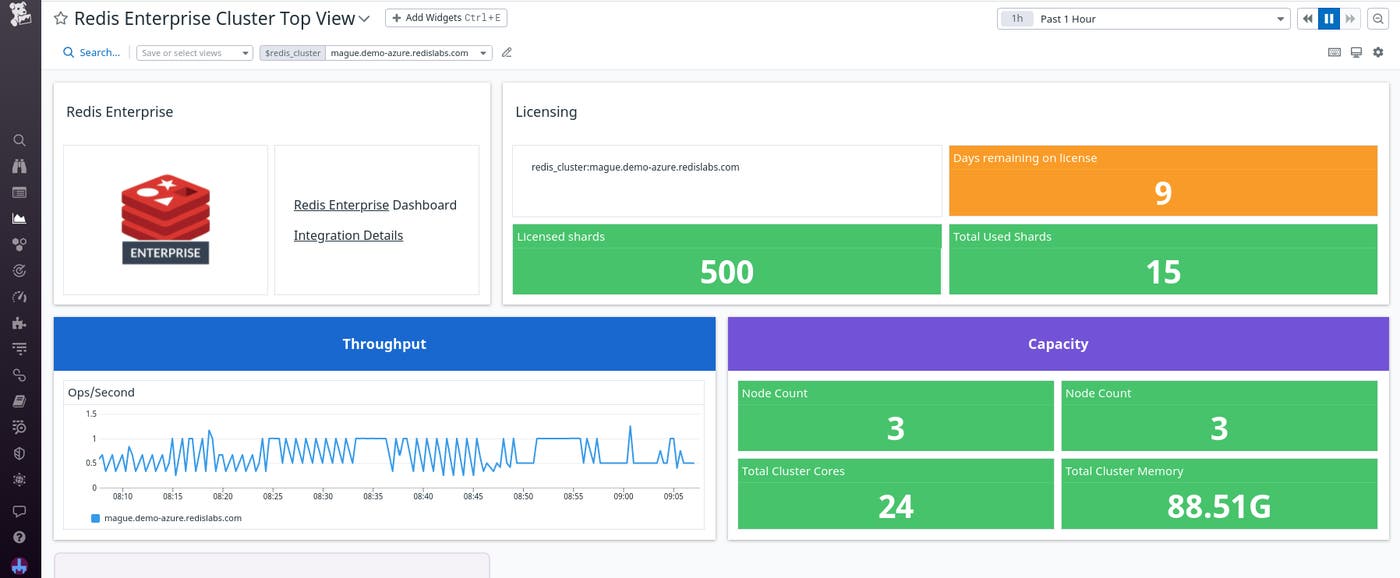
Task: Open Integrations via the puzzle-piece icon
Action: pyautogui.click(x=20, y=322)
